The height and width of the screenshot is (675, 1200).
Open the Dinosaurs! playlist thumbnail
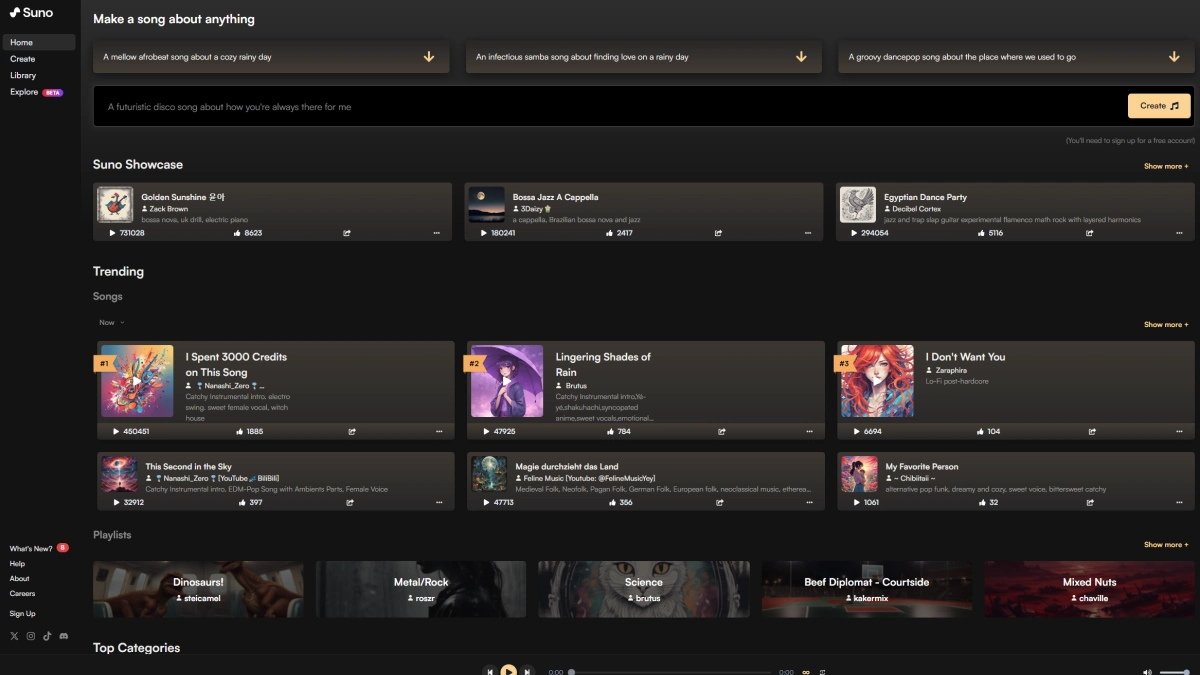tap(198, 589)
